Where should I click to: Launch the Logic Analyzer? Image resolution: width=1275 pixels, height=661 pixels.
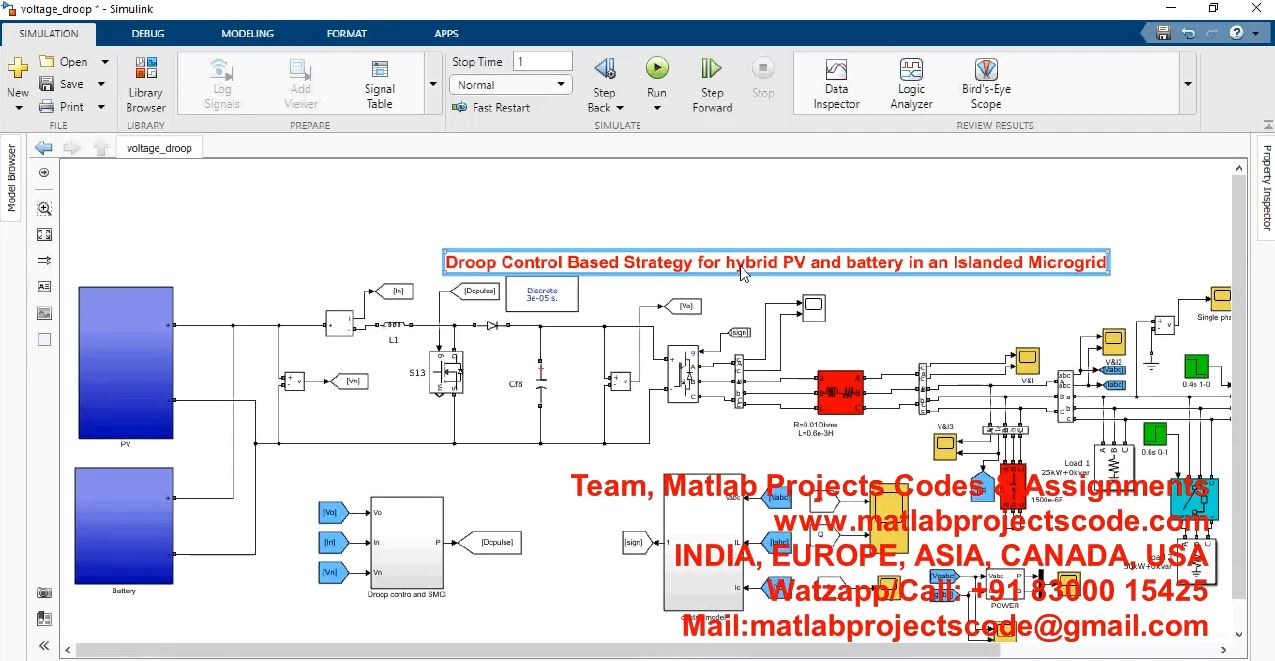[x=911, y=84]
